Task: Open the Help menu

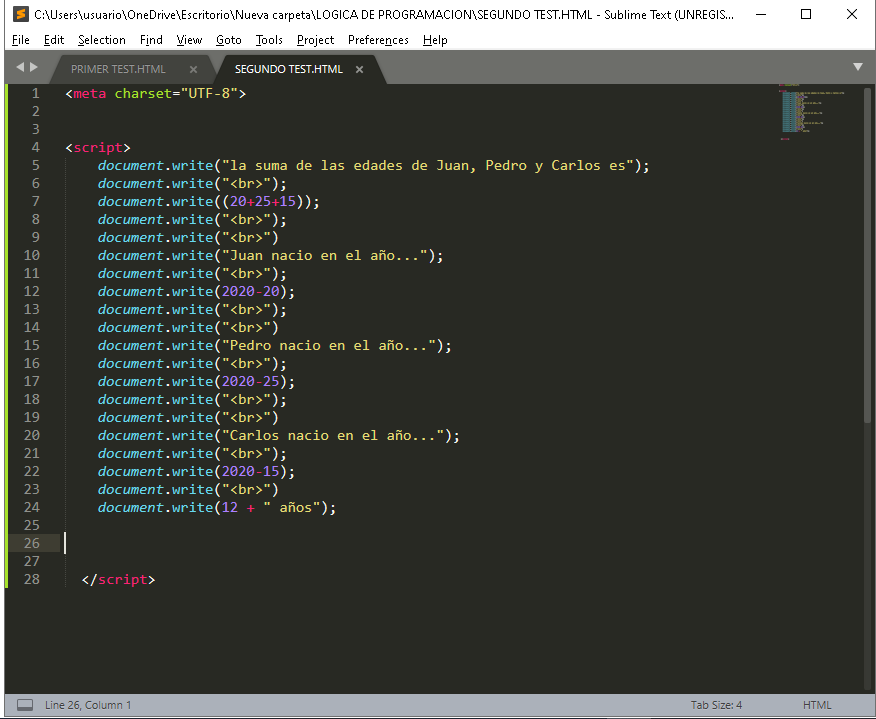Action: 435,40
